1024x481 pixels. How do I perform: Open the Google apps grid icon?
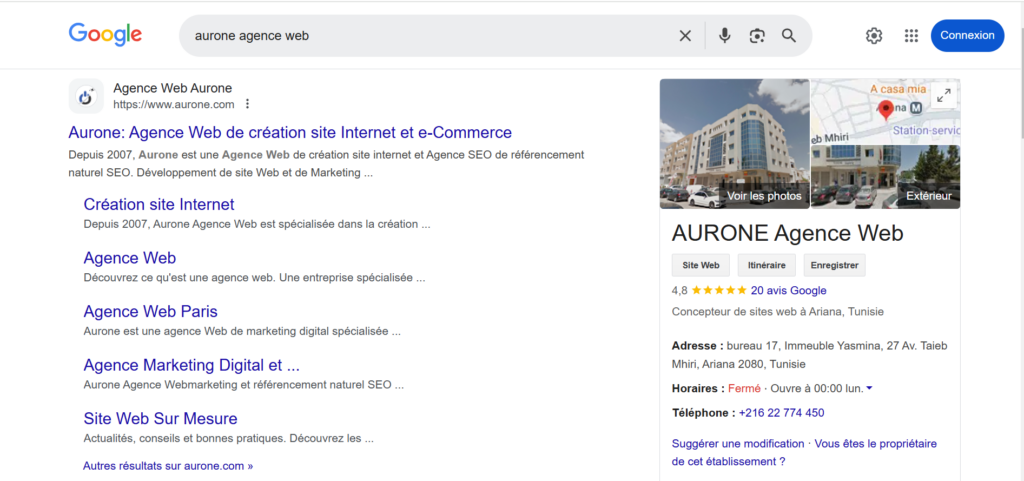coord(911,36)
